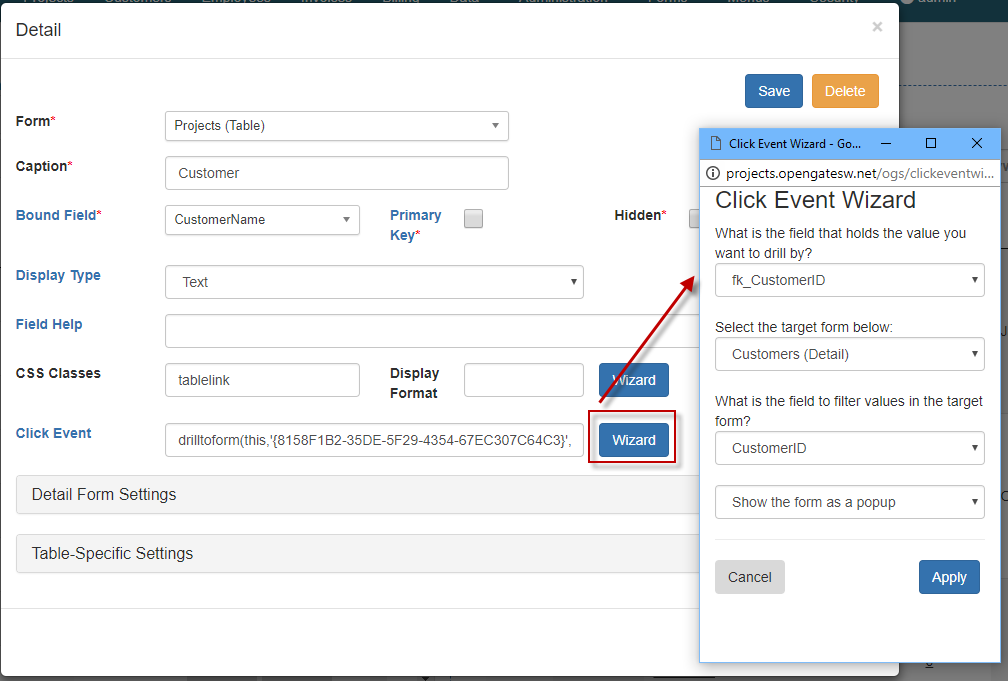Open the Administration menu in the top bar

[560, 2]
